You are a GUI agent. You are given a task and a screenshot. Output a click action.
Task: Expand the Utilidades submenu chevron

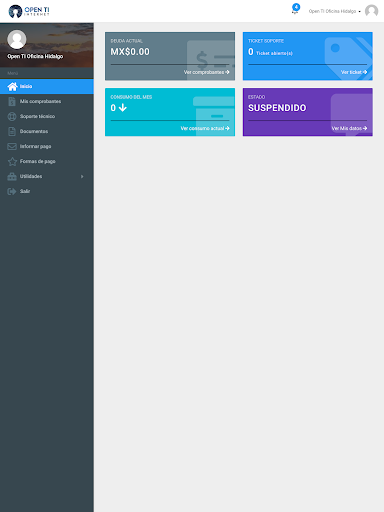point(82,176)
